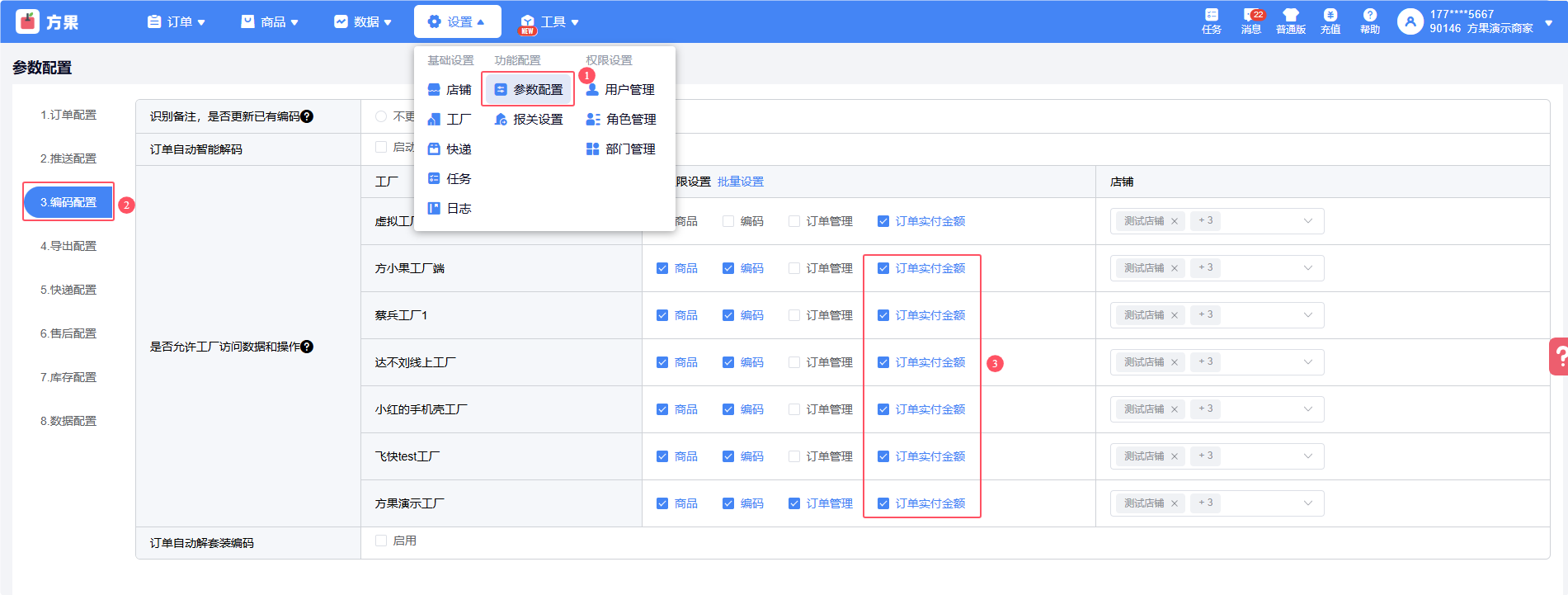Select 报关设置 in settings menu

(x=529, y=120)
